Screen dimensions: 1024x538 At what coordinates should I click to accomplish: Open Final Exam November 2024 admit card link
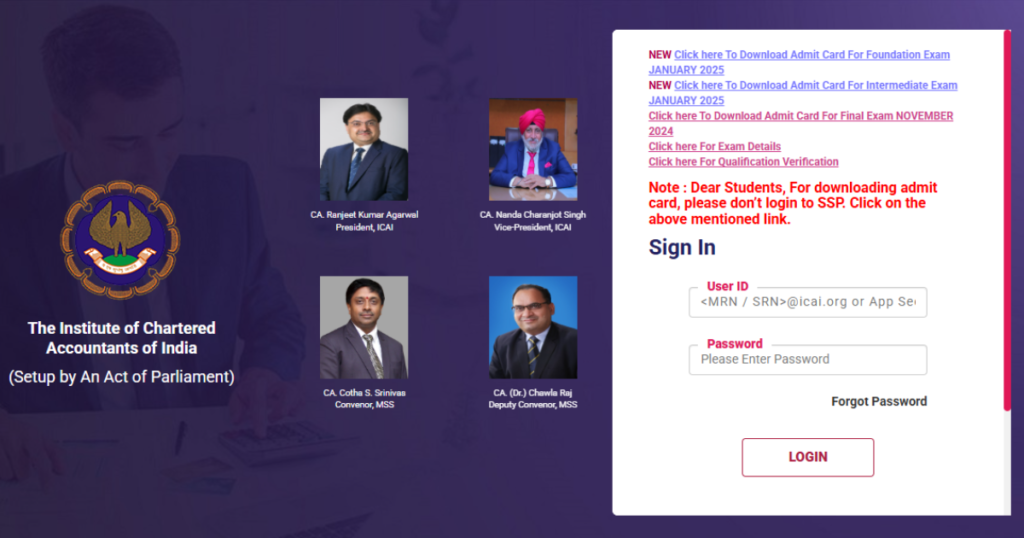tap(801, 123)
